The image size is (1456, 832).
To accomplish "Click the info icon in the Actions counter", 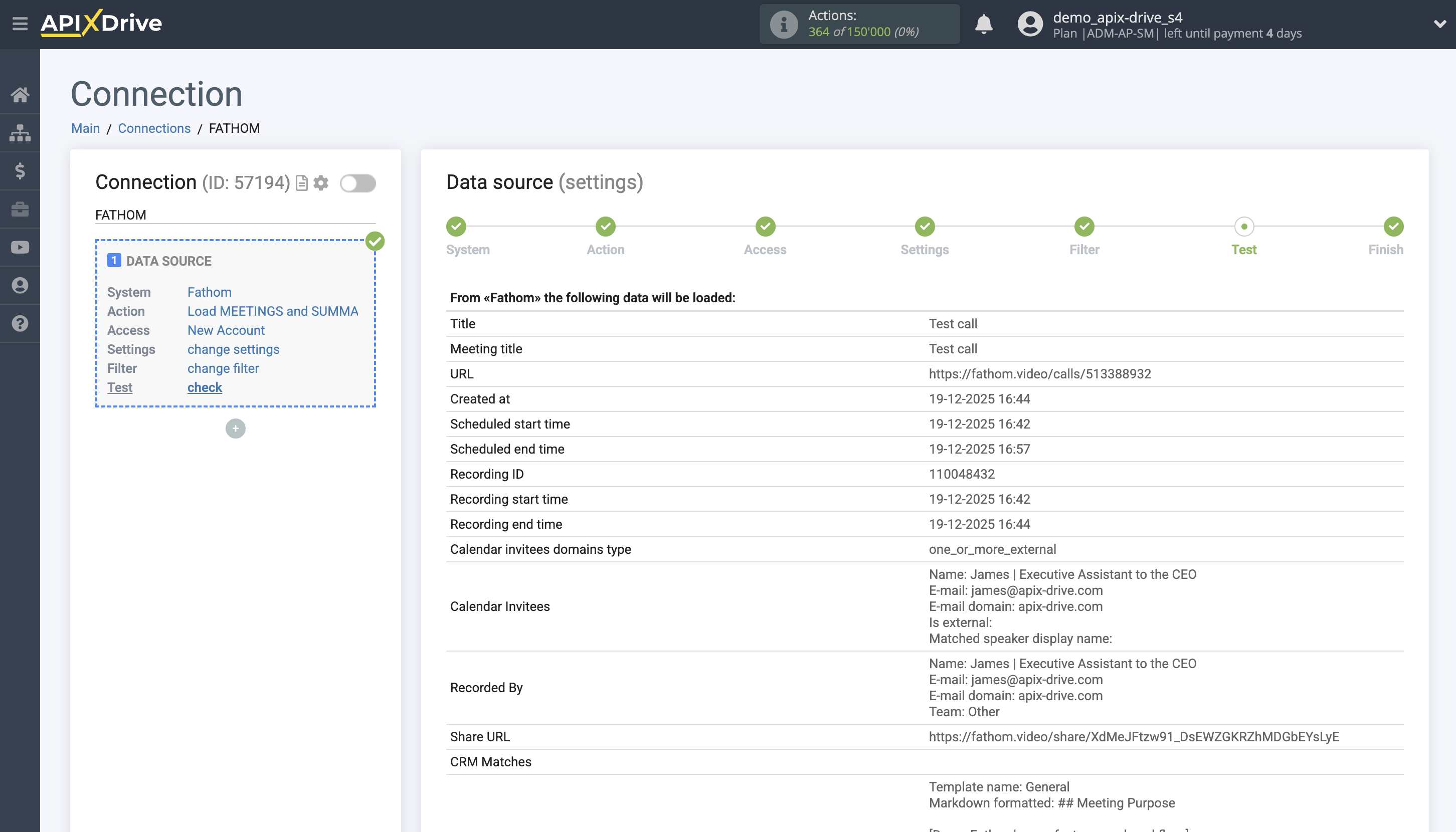I will click(x=783, y=24).
